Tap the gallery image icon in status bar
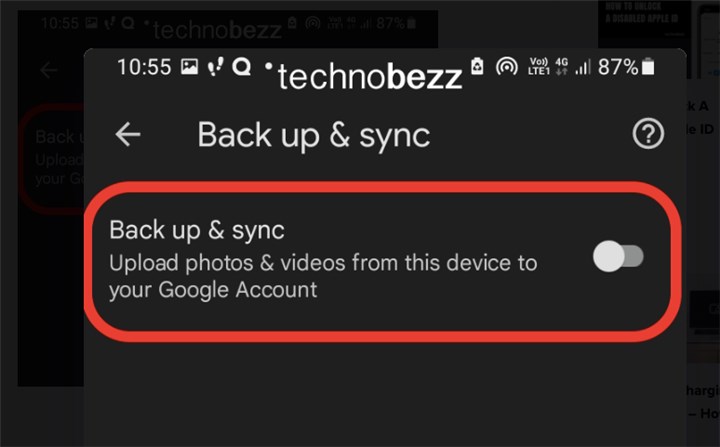Image resolution: width=720 pixels, height=447 pixels. (189, 68)
